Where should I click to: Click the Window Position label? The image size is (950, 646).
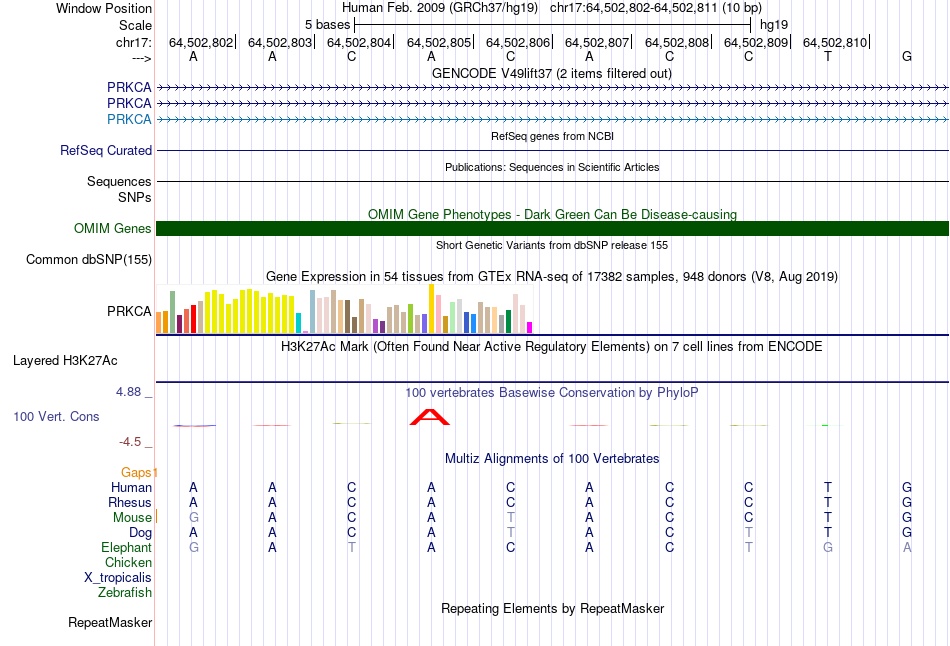104,8
